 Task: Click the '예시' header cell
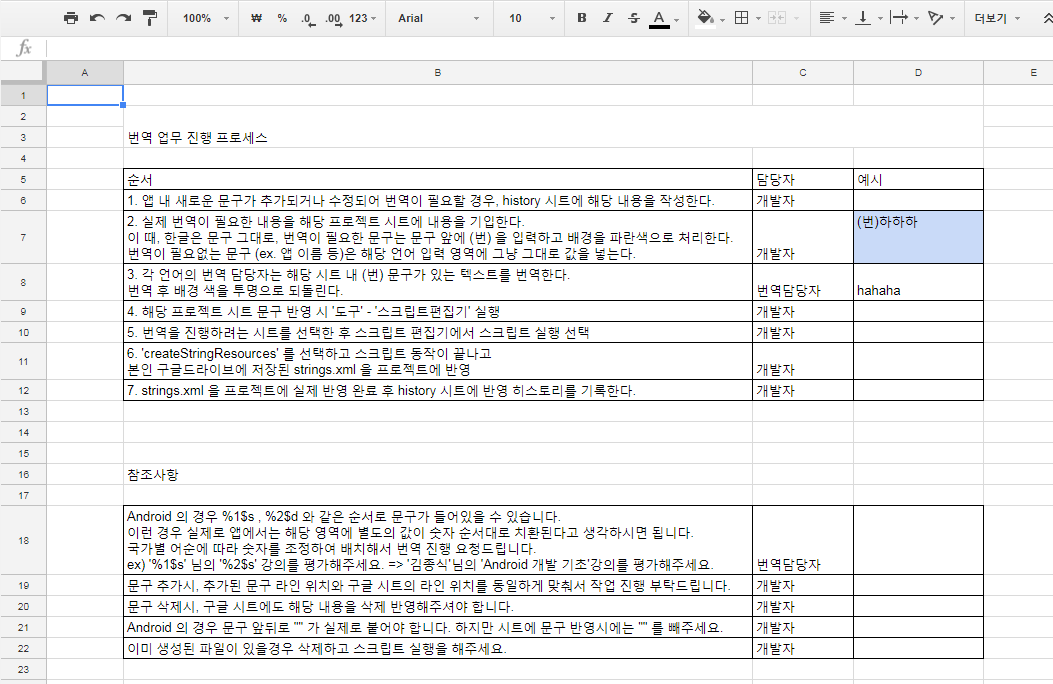point(918,179)
